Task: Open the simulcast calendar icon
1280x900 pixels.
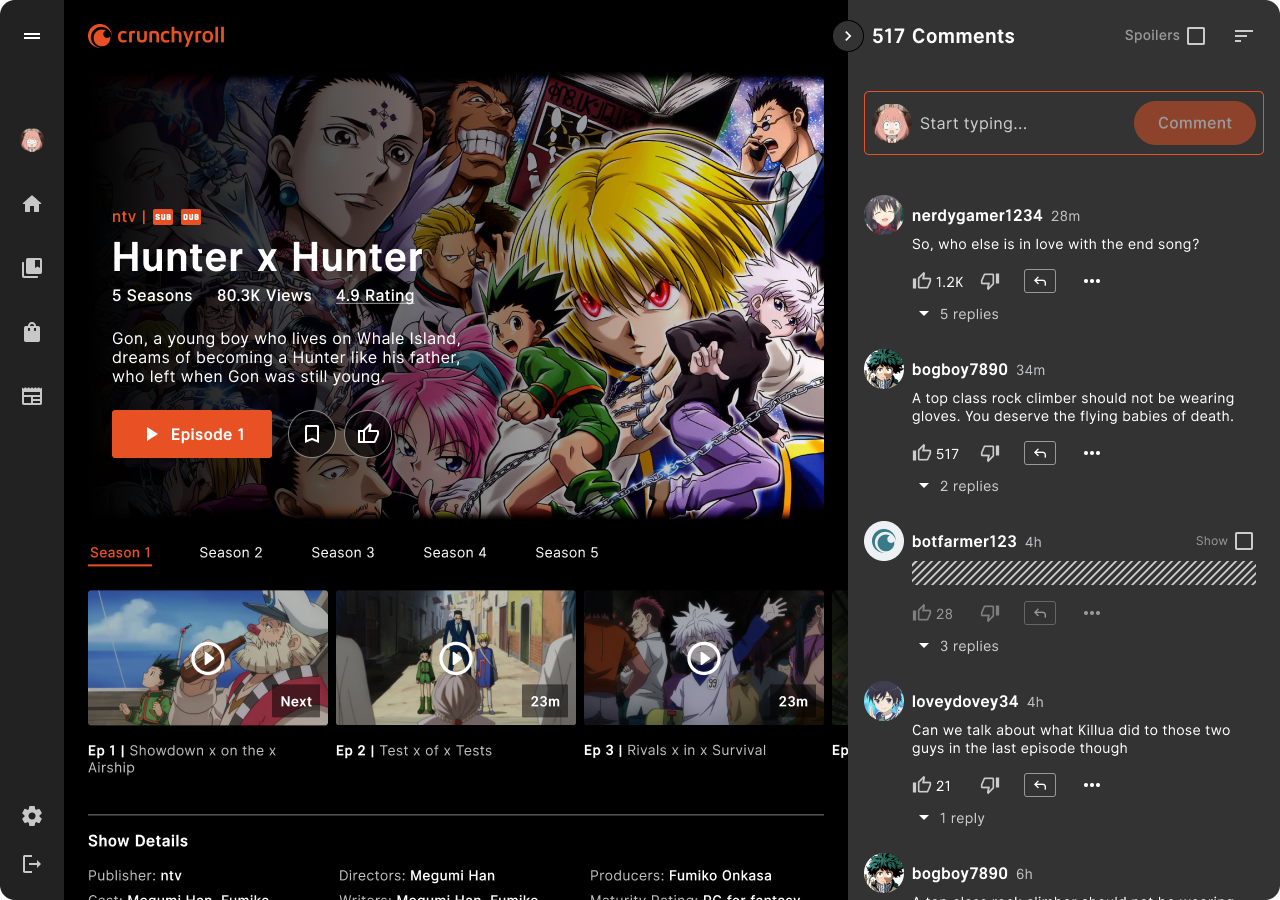Action: pos(31,396)
